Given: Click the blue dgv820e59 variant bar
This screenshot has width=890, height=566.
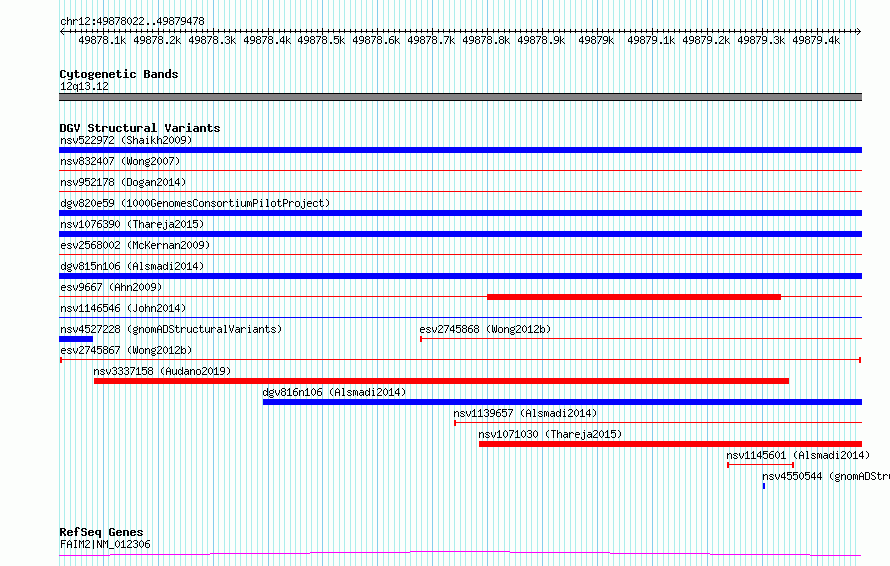Looking at the screenshot, I should pos(460,213).
